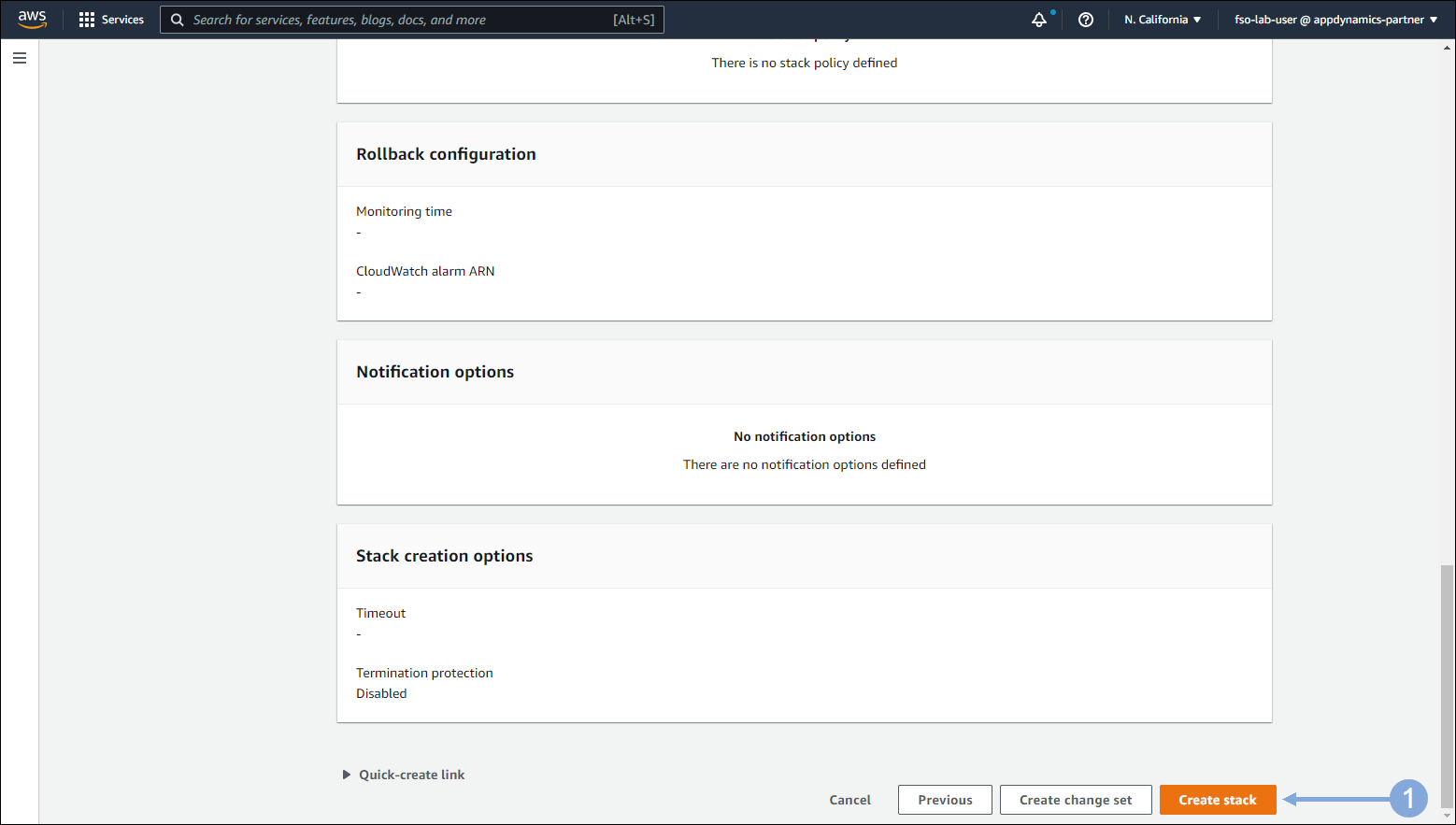Click the Stack creation options heading
Image resolution: width=1456 pixels, height=825 pixels.
click(444, 556)
